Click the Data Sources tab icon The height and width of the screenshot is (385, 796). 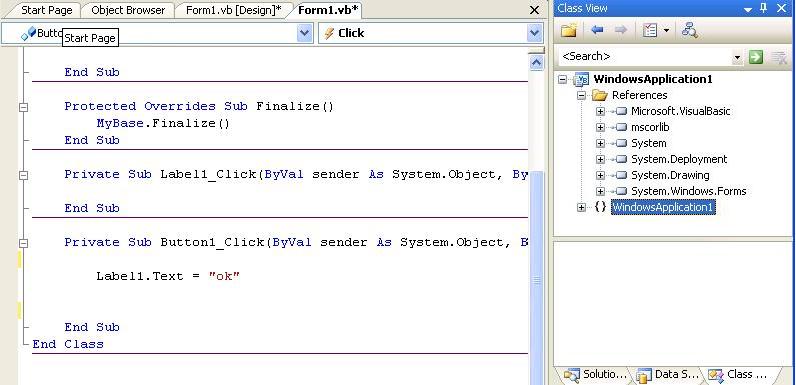[x=643, y=376]
